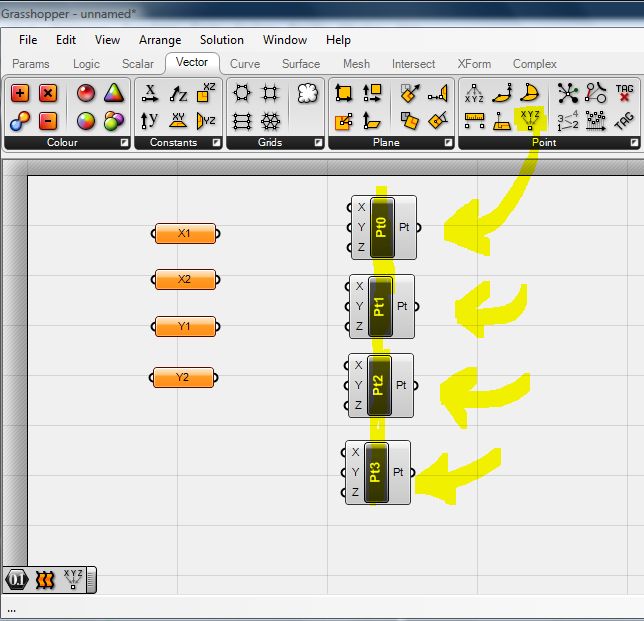The image size is (644, 621).
Task: Switch to the Curve tab
Action: click(x=245, y=64)
